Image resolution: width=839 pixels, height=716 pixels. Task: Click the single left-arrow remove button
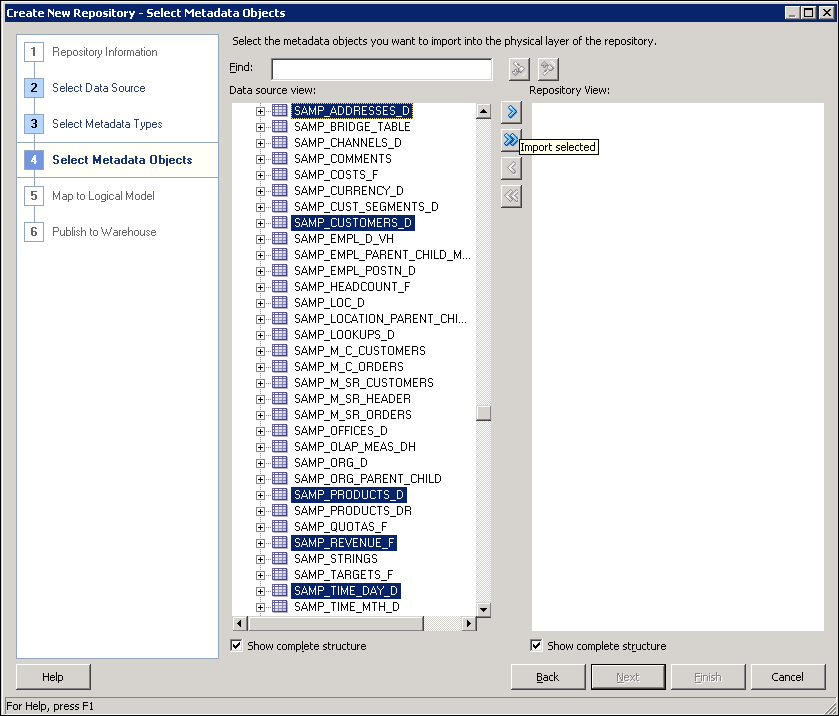coord(511,168)
